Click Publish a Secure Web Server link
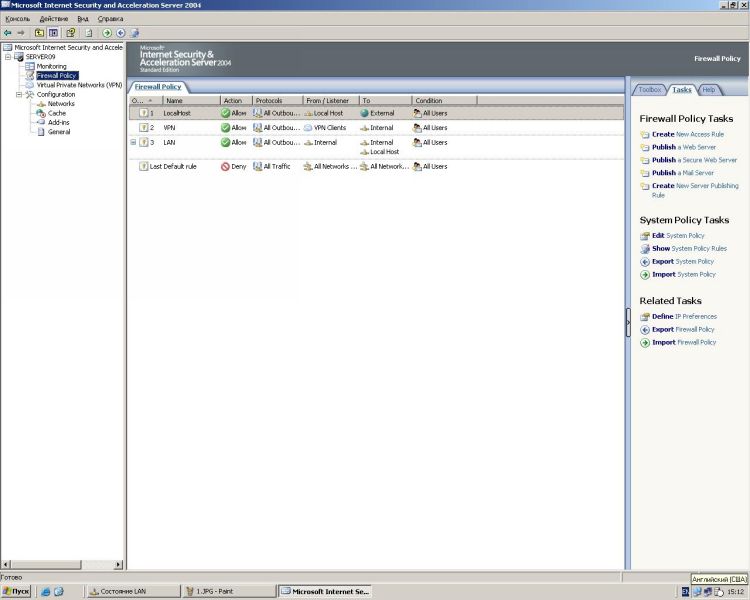750x600 pixels. (695, 160)
